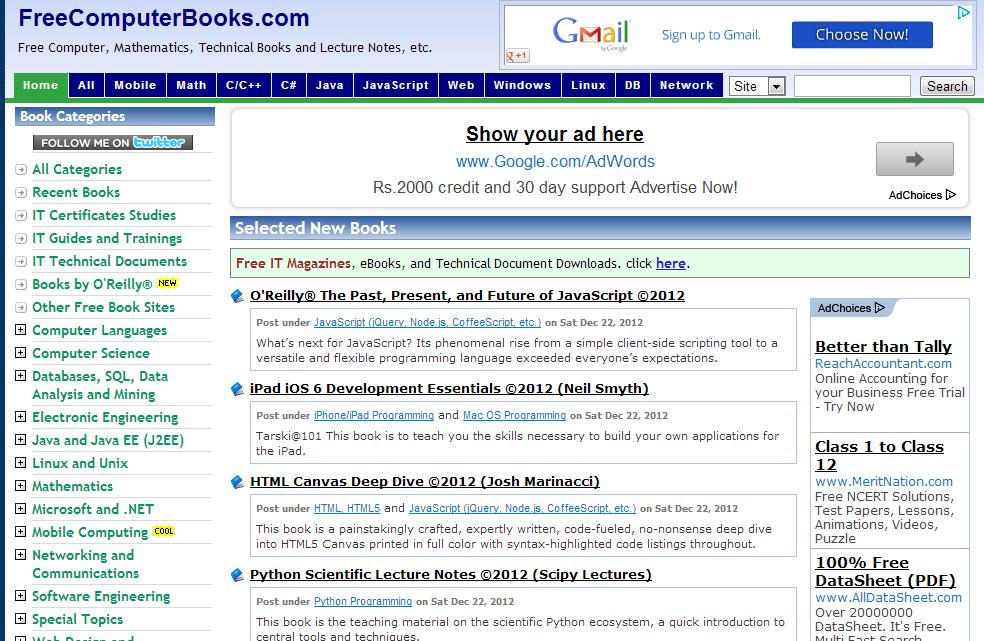The height and width of the screenshot is (641, 984).
Task: Open O'Reilly Past, Present, Future of JavaScript link
Action: coord(467,296)
